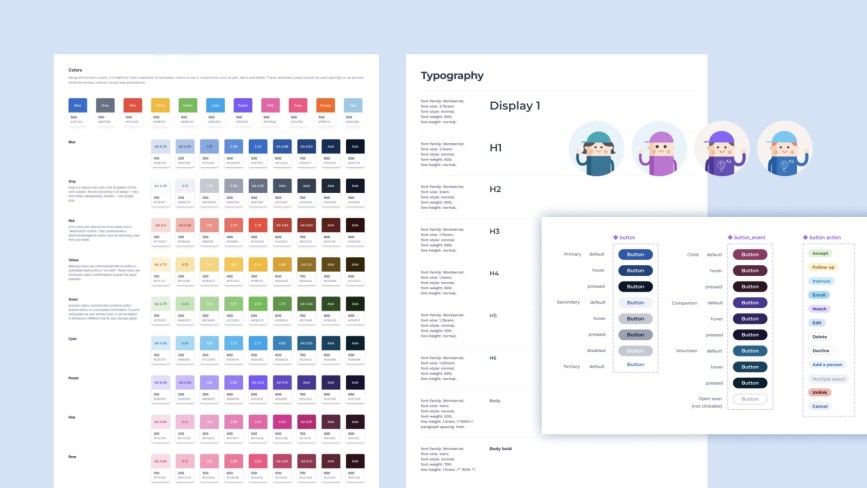Click the Volunteer pressed state Button
The height and width of the screenshot is (488, 867).
(750, 382)
